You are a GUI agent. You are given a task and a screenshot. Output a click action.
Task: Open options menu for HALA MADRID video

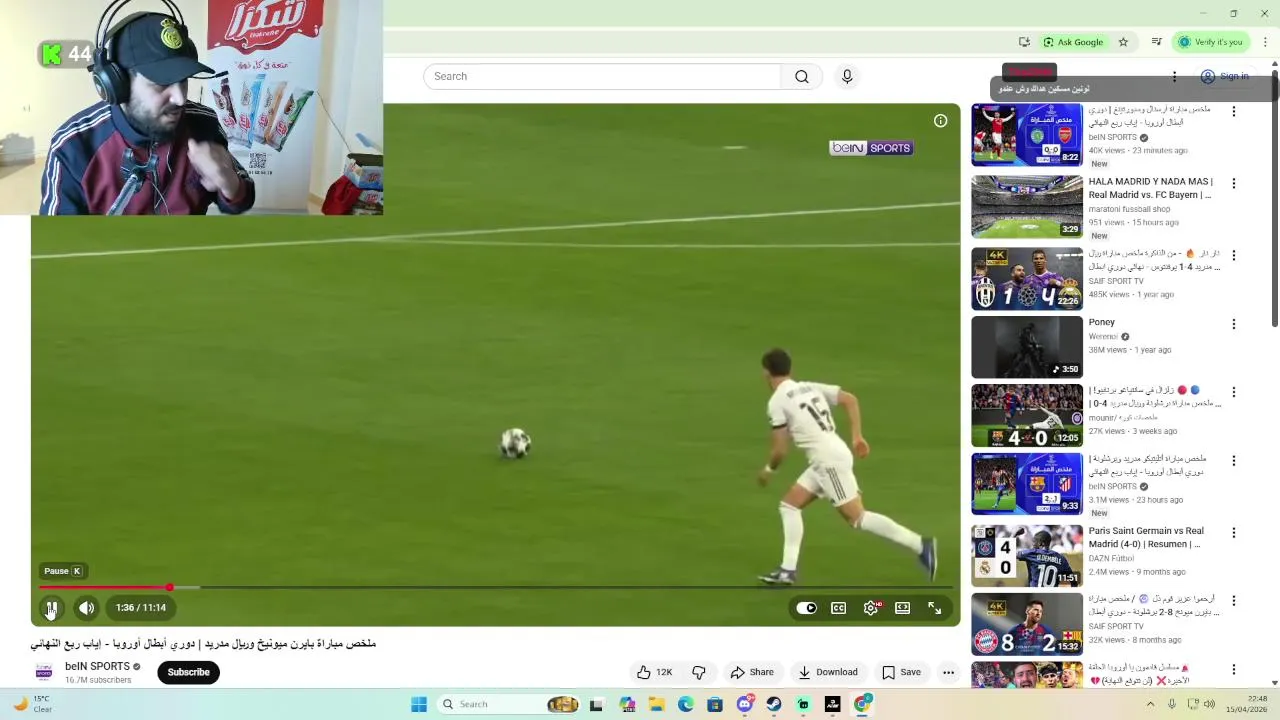point(1234,183)
